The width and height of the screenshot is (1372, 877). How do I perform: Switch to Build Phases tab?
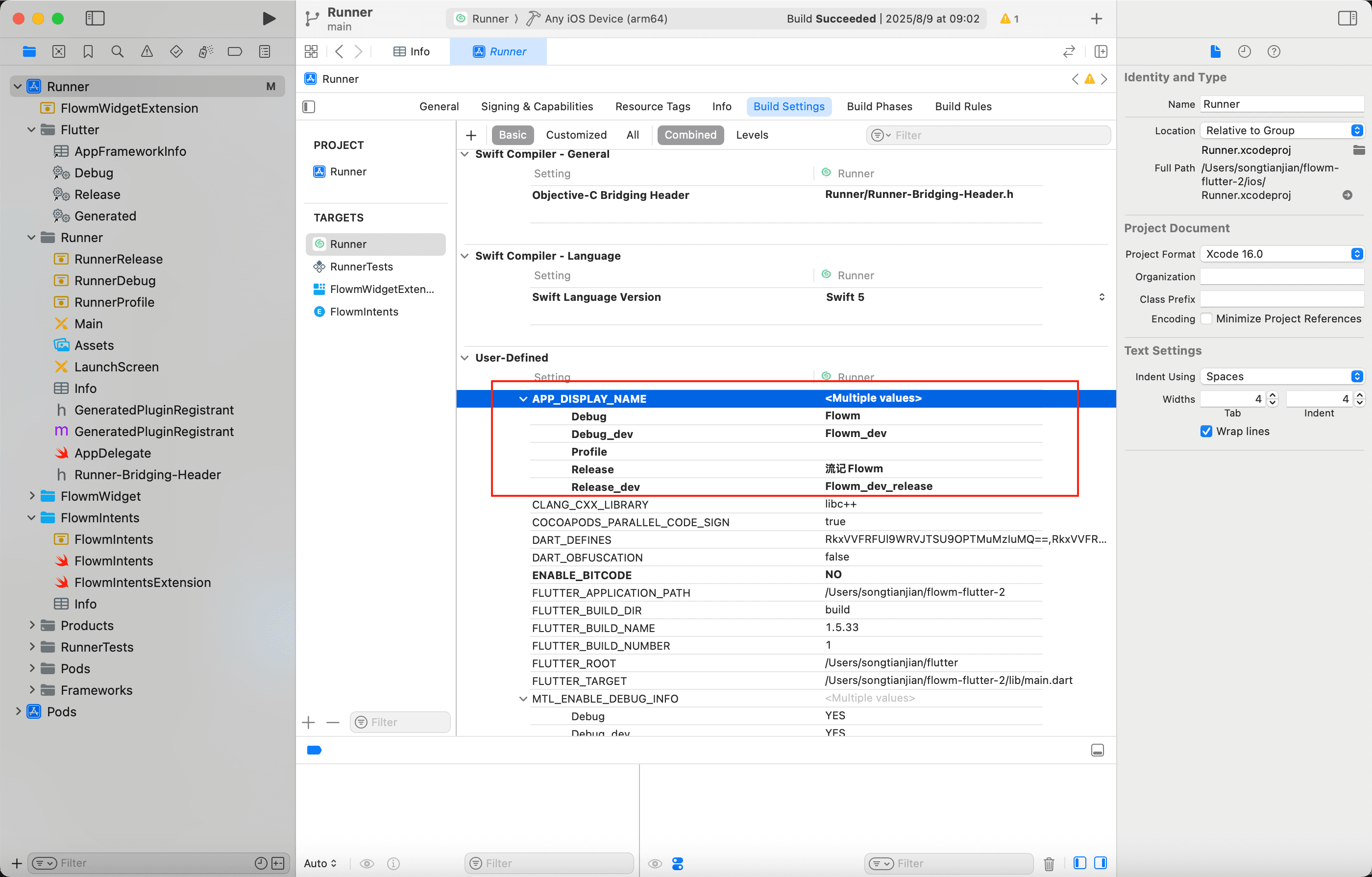pyautogui.click(x=879, y=106)
